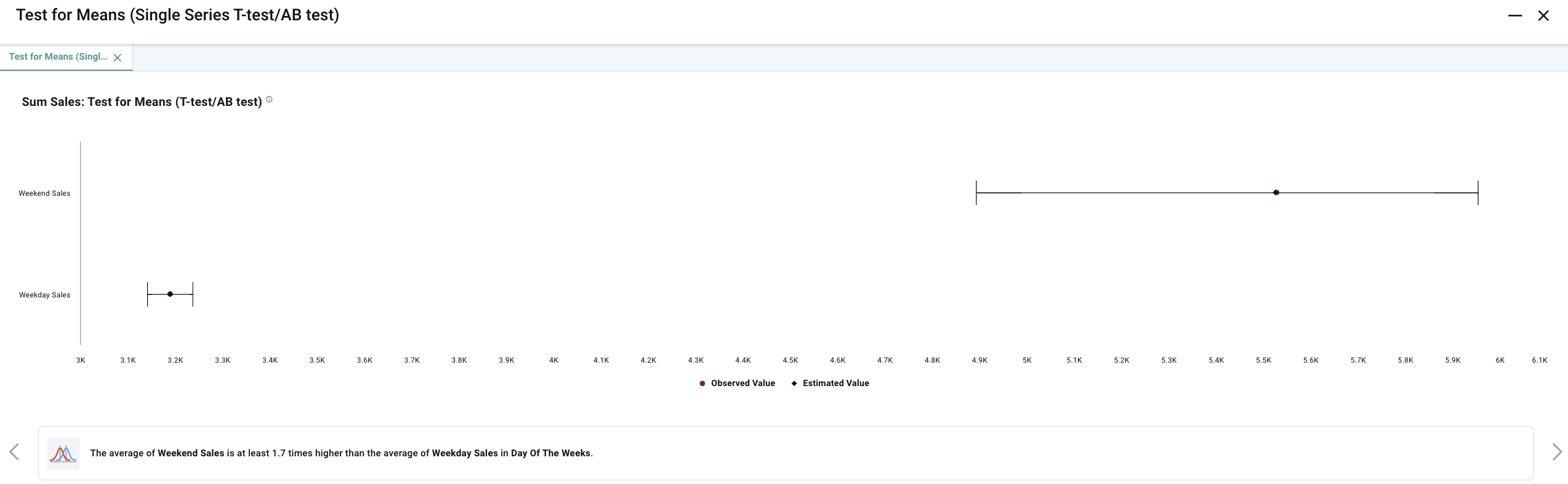Close the Test for Means tab
The image size is (1568, 484).
118,57
